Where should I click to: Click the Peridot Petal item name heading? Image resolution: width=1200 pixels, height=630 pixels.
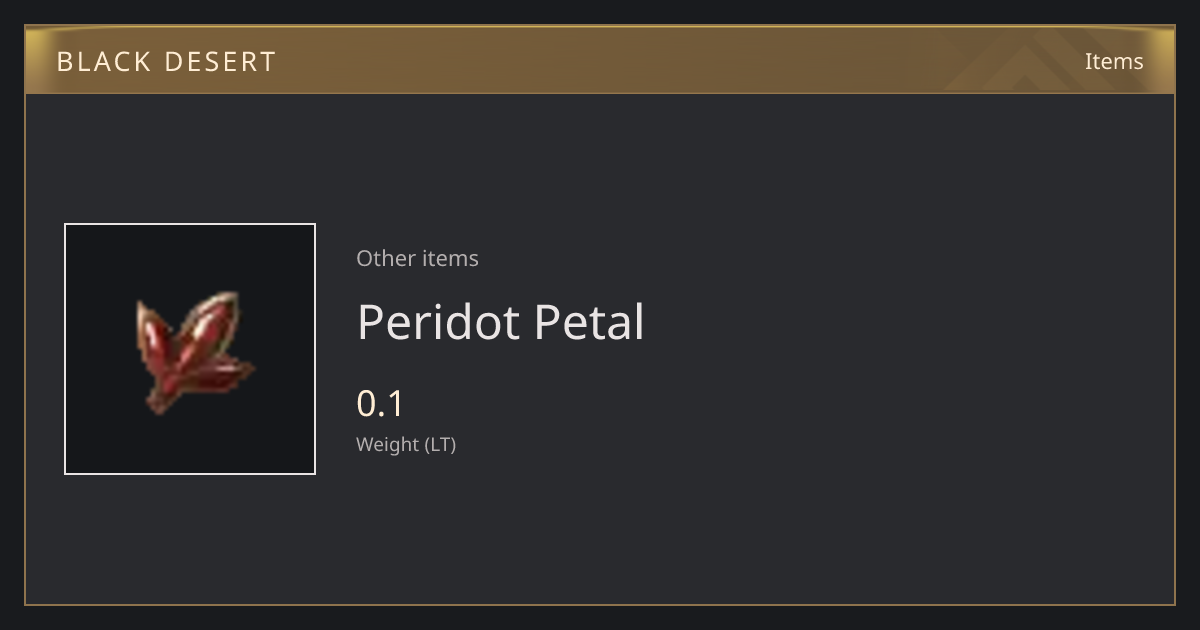(500, 322)
